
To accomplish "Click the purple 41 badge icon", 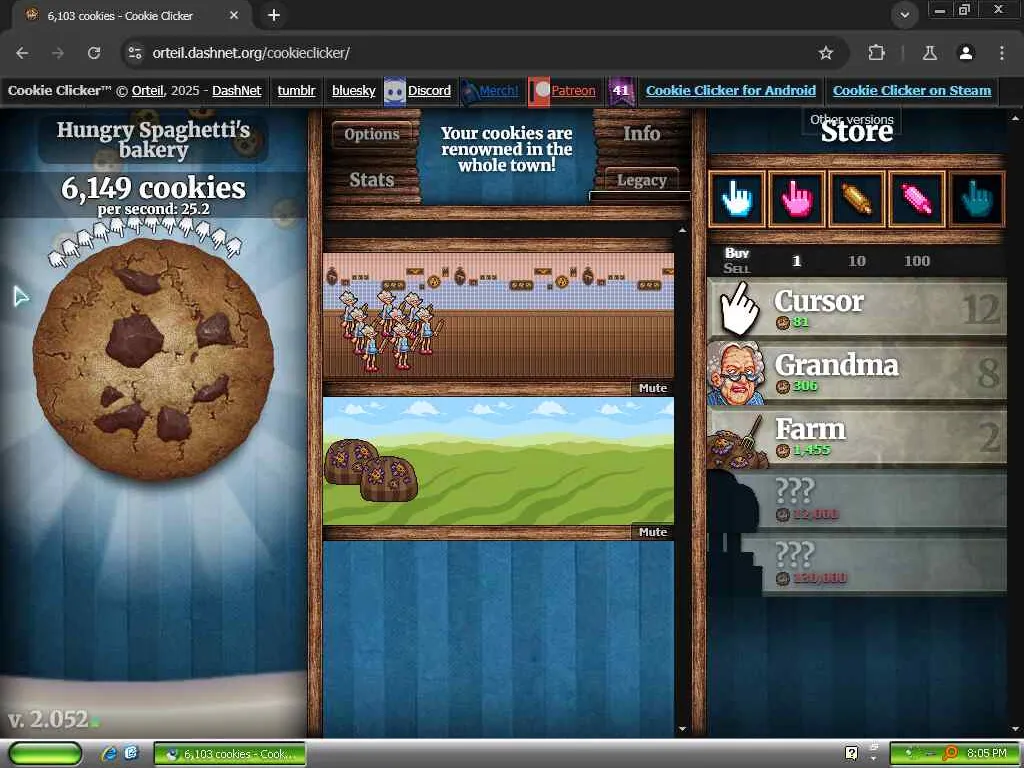I will pos(620,91).
